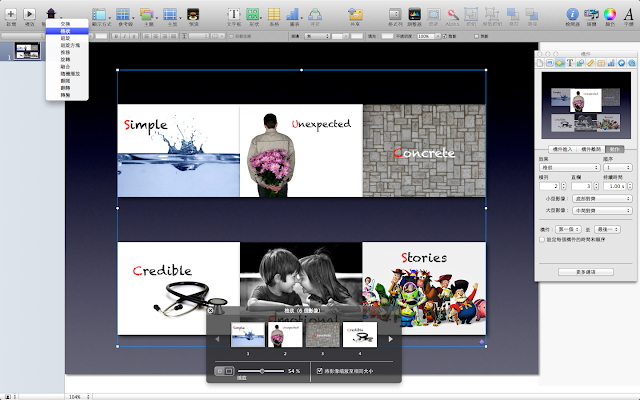Viewport: 640px width, 400px height.
Task: Click the Smart Builds magic hat icon
Action: point(51,13)
